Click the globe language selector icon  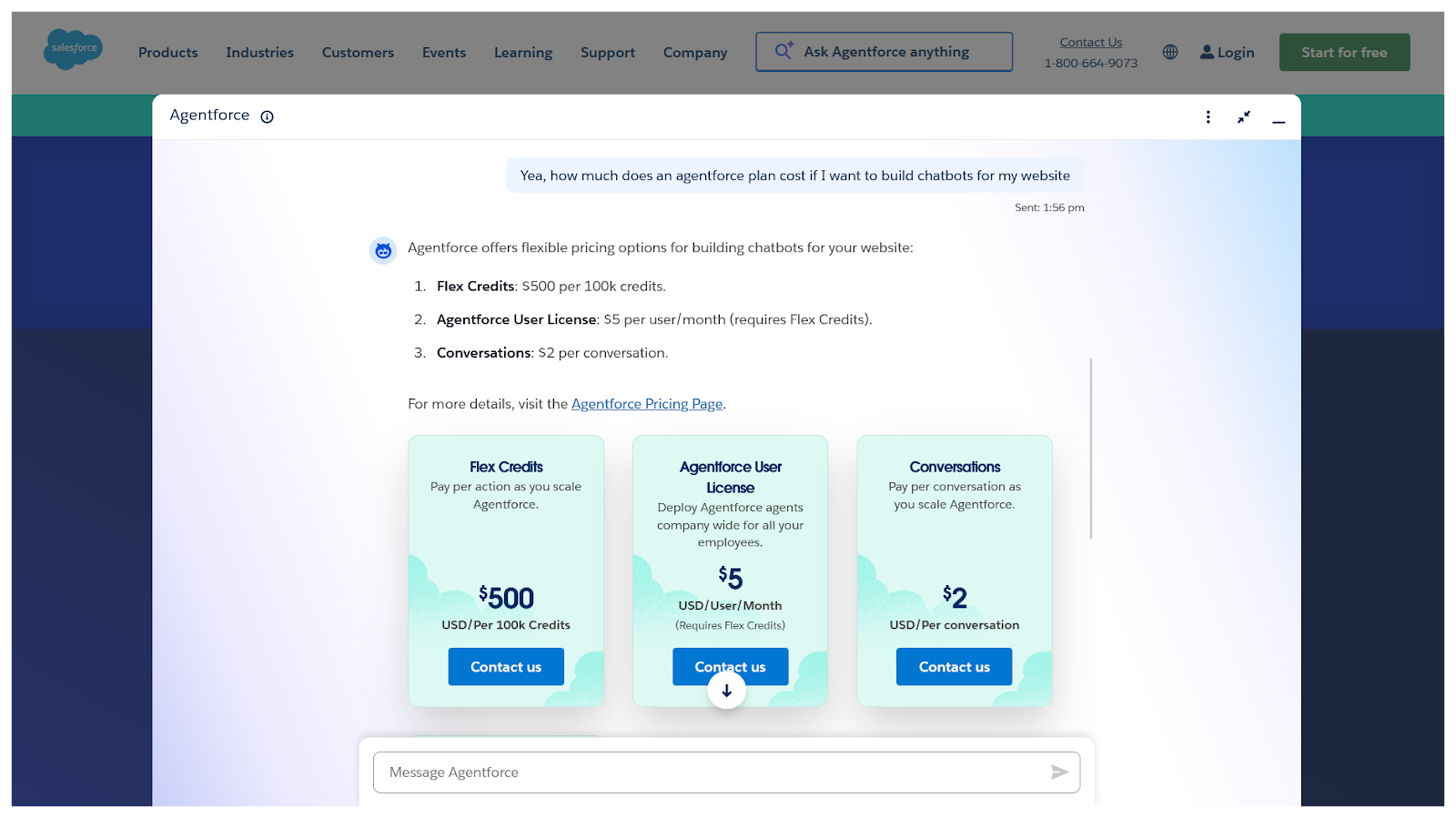click(1170, 52)
